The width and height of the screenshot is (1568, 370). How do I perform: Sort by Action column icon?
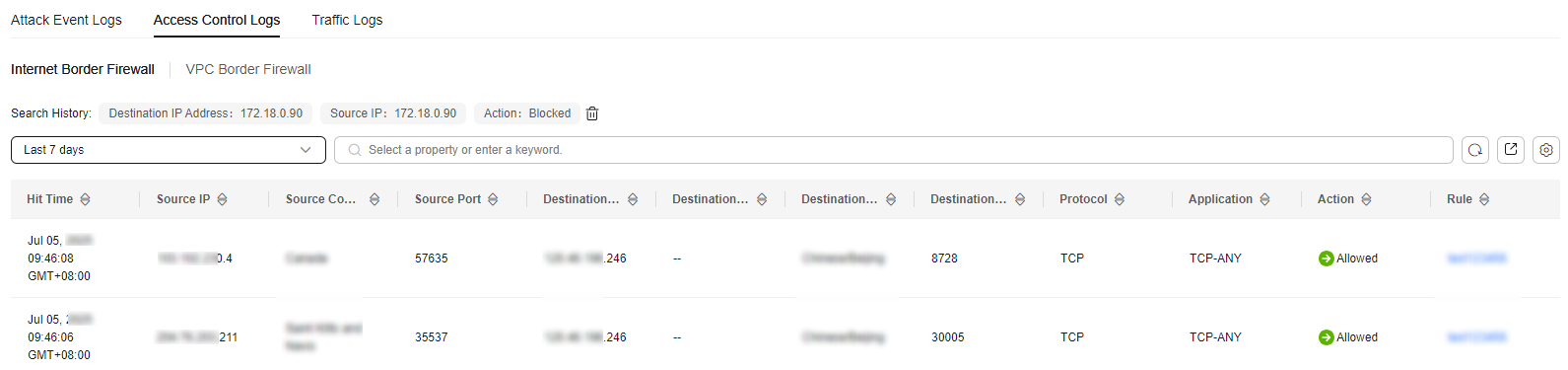point(1366,199)
